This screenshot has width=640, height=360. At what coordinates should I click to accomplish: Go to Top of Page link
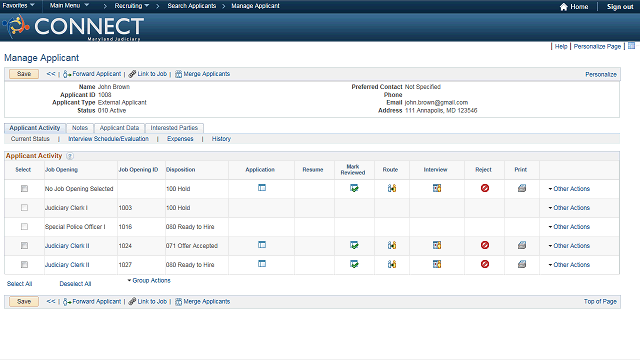tap(600, 302)
